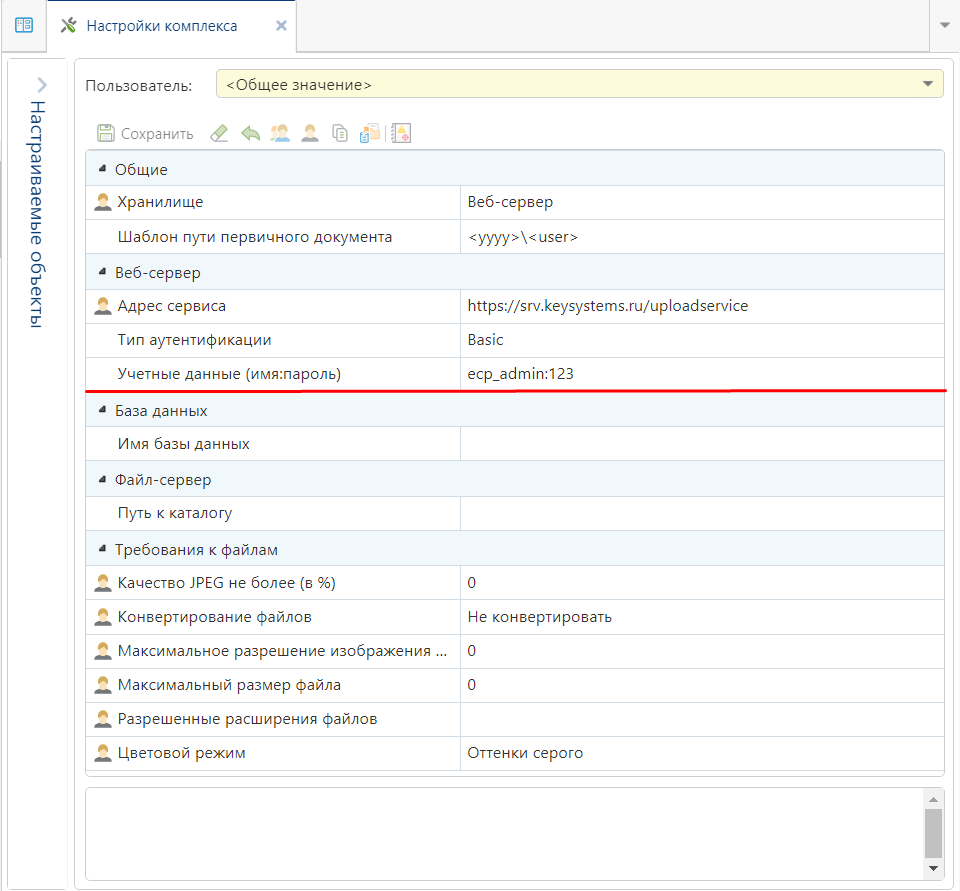Click the description box scrollbar thumb
The image size is (960, 891).
pos(933,833)
